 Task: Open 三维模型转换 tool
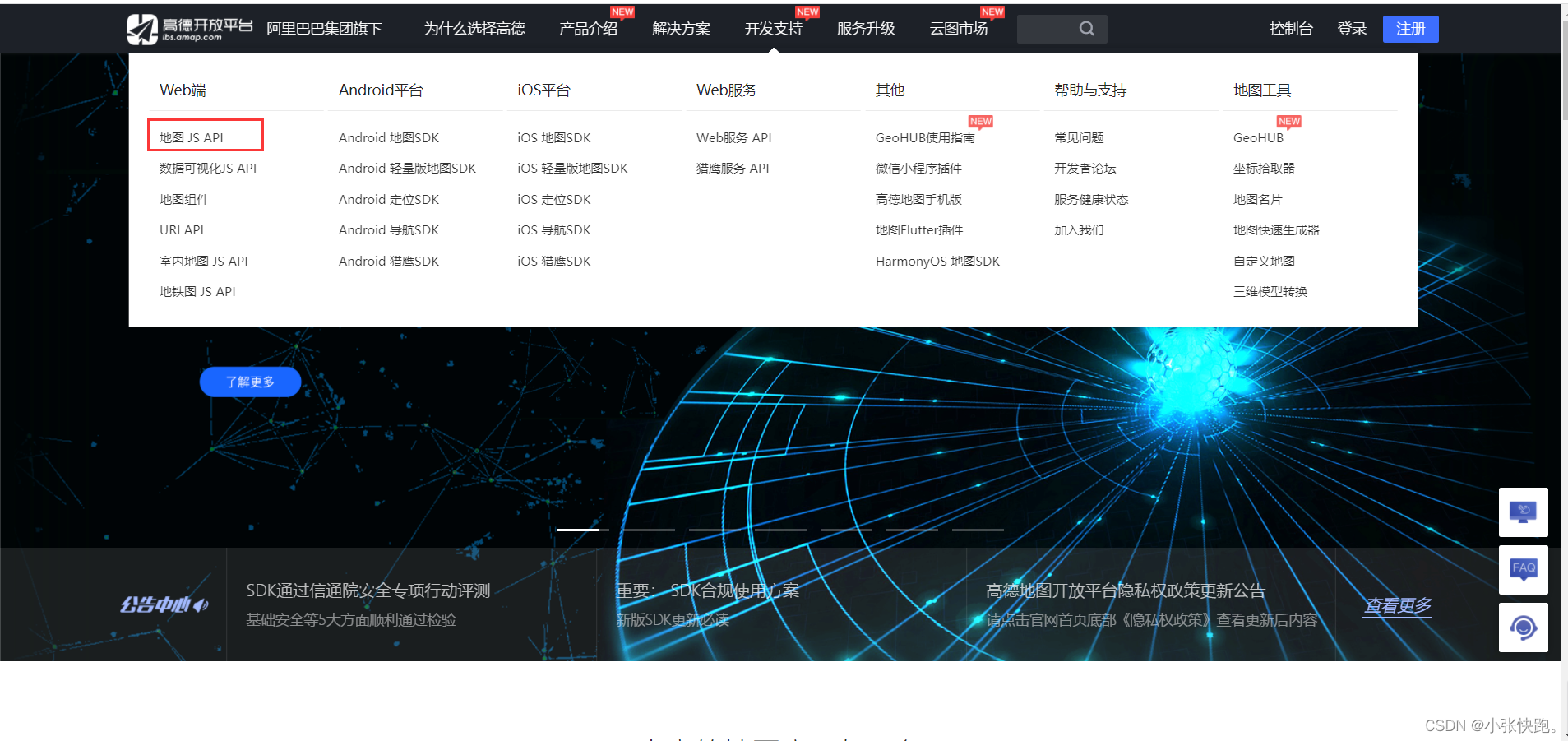click(x=1270, y=291)
